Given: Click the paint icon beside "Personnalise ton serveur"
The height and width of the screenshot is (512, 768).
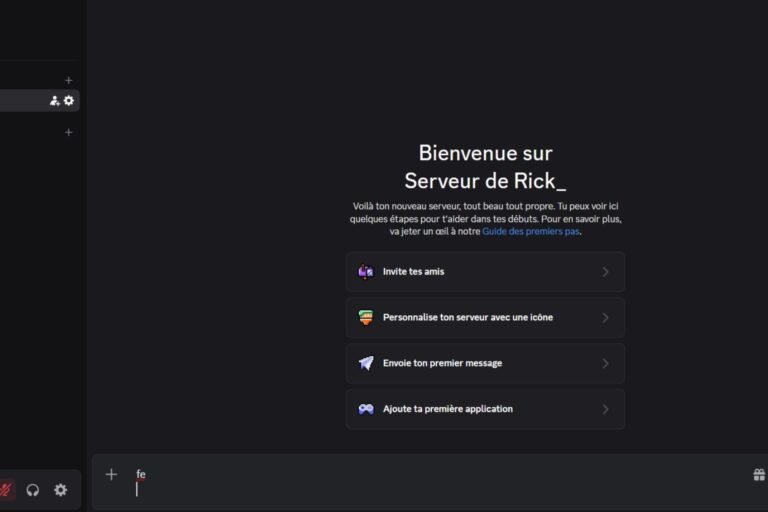Looking at the screenshot, I should pyautogui.click(x=366, y=317).
